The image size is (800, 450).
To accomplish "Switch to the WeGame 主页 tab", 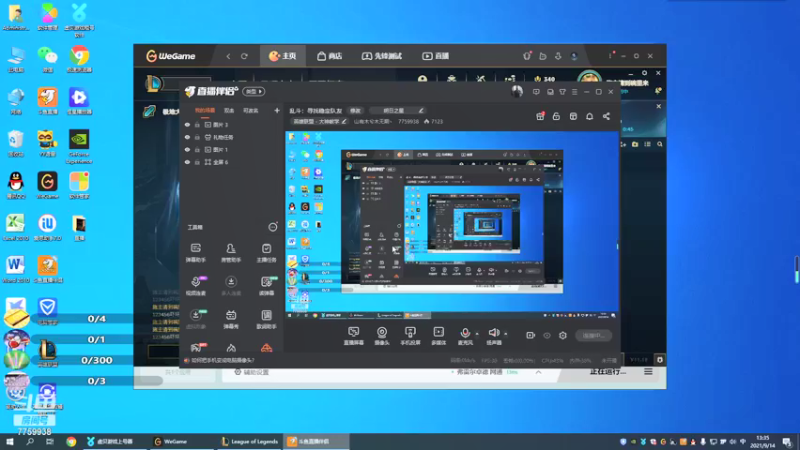I will pyautogui.click(x=283, y=56).
